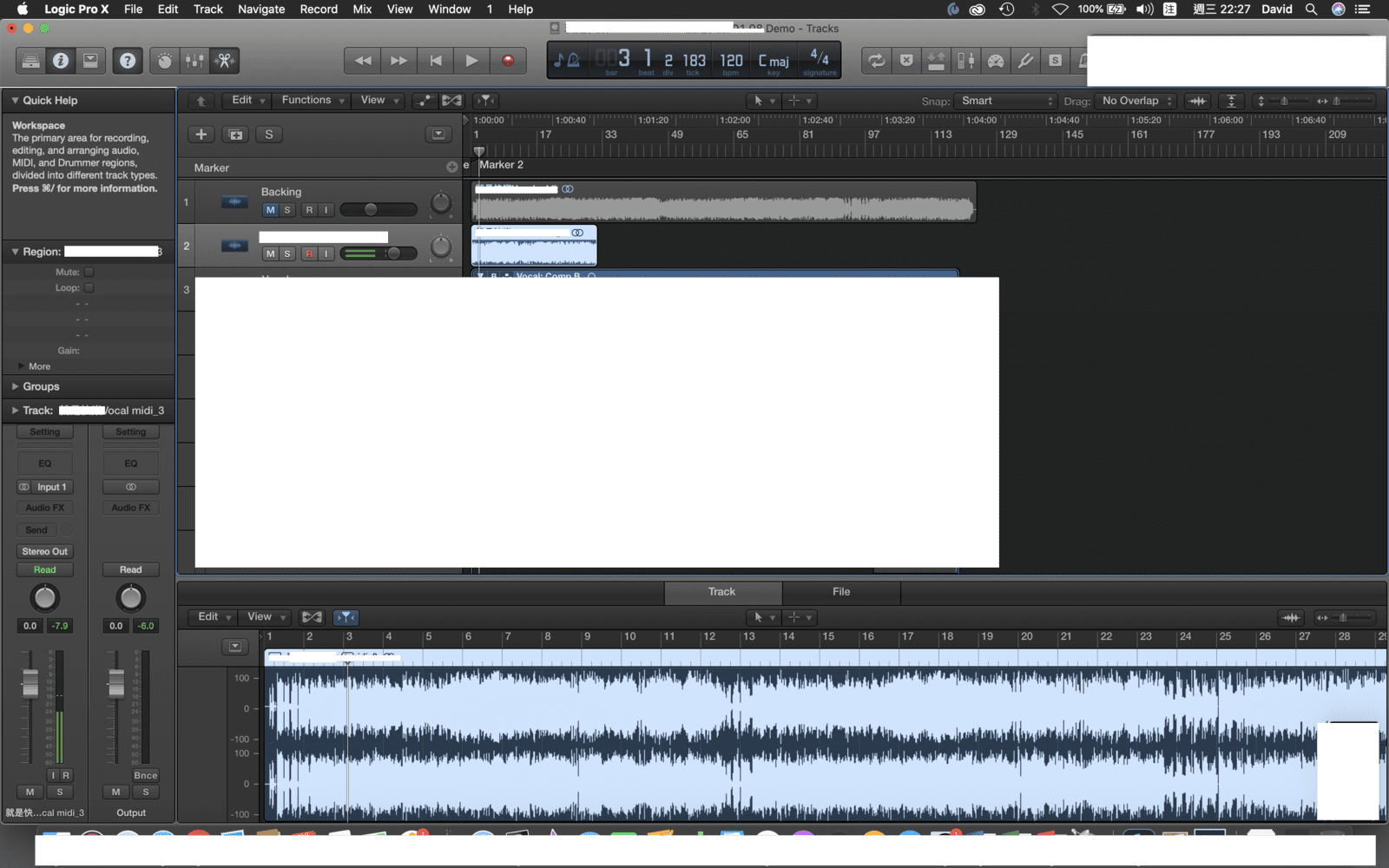Click the Stereo Out output button
This screenshot has width=1389, height=868.
tap(45, 551)
